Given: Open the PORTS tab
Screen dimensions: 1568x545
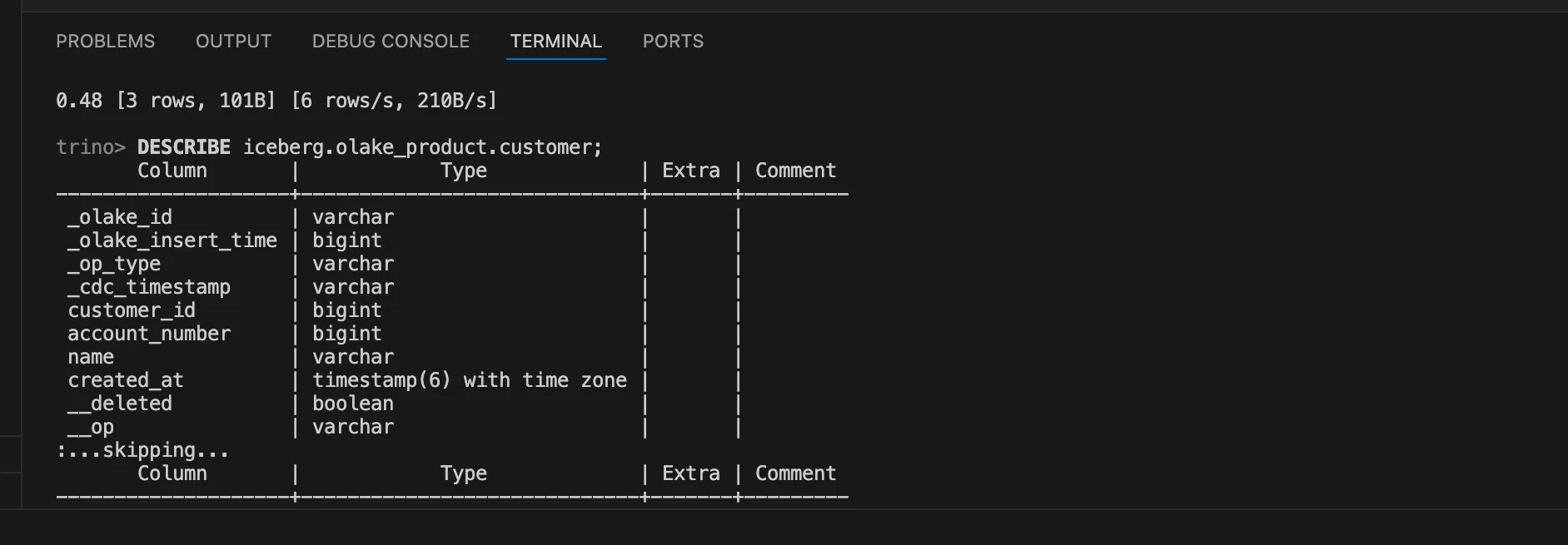Looking at the screenshot, I should click(x=673, y=42).
